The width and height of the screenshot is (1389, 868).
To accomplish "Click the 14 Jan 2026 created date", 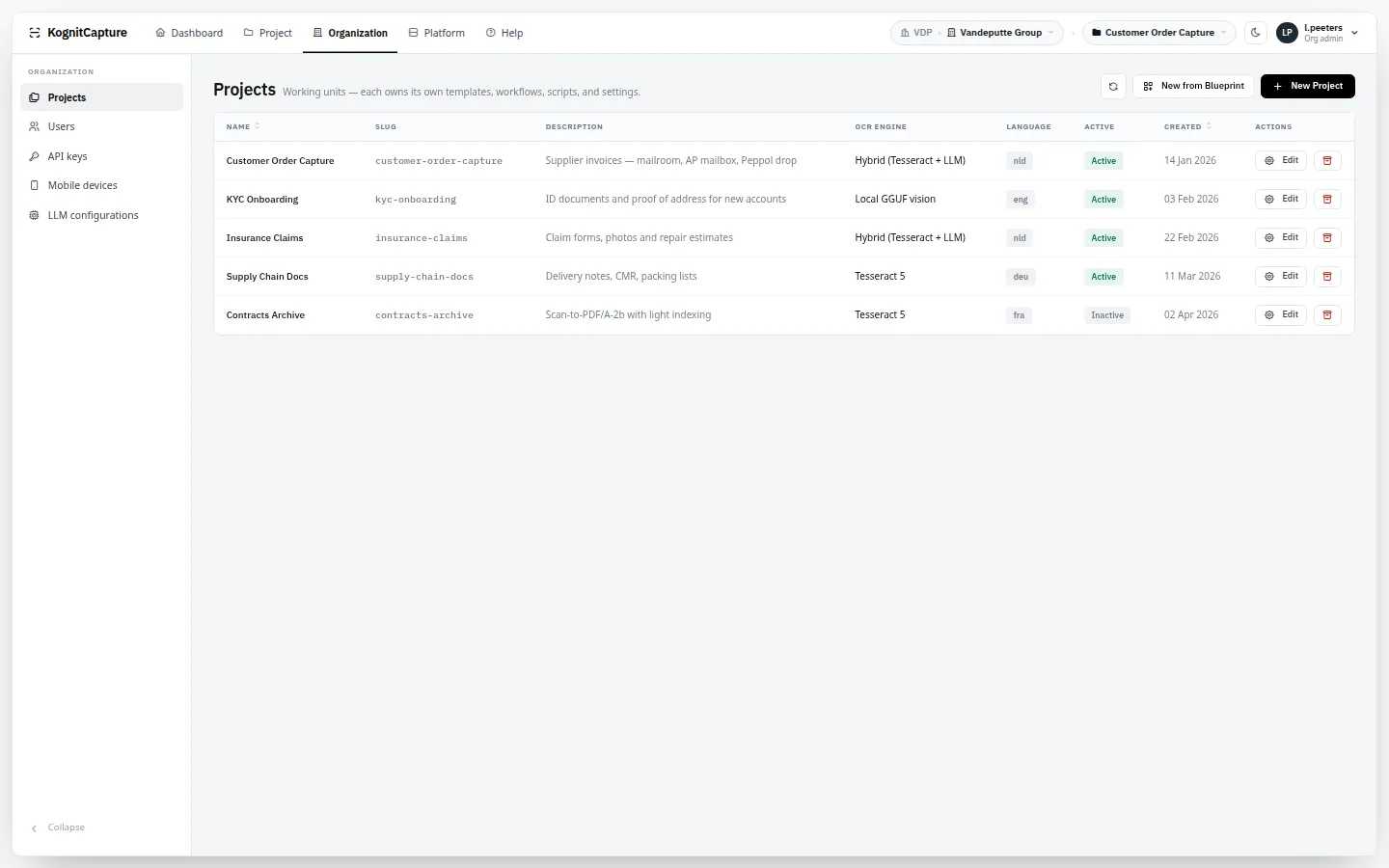I will [x=1190, y=161].
